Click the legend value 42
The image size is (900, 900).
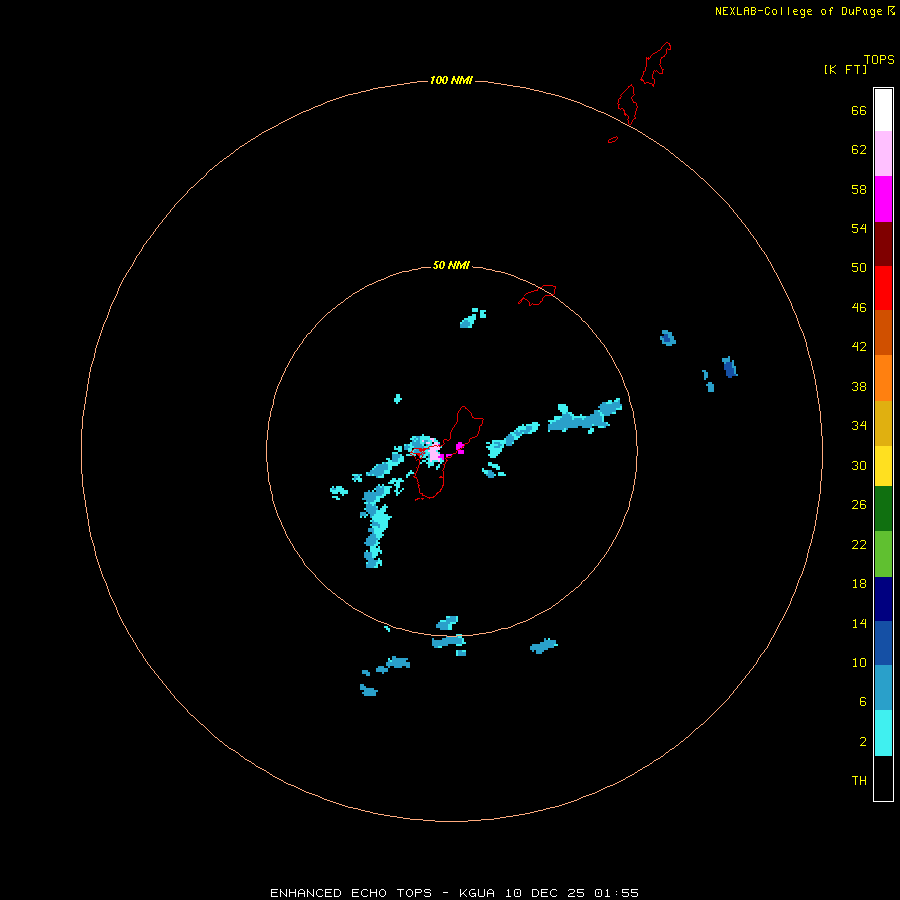pos(859,347)
